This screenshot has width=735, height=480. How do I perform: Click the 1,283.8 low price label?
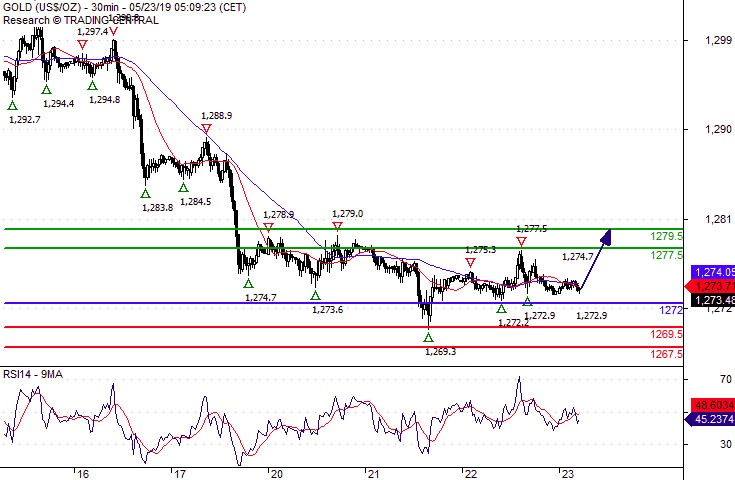tap(158, 207)
